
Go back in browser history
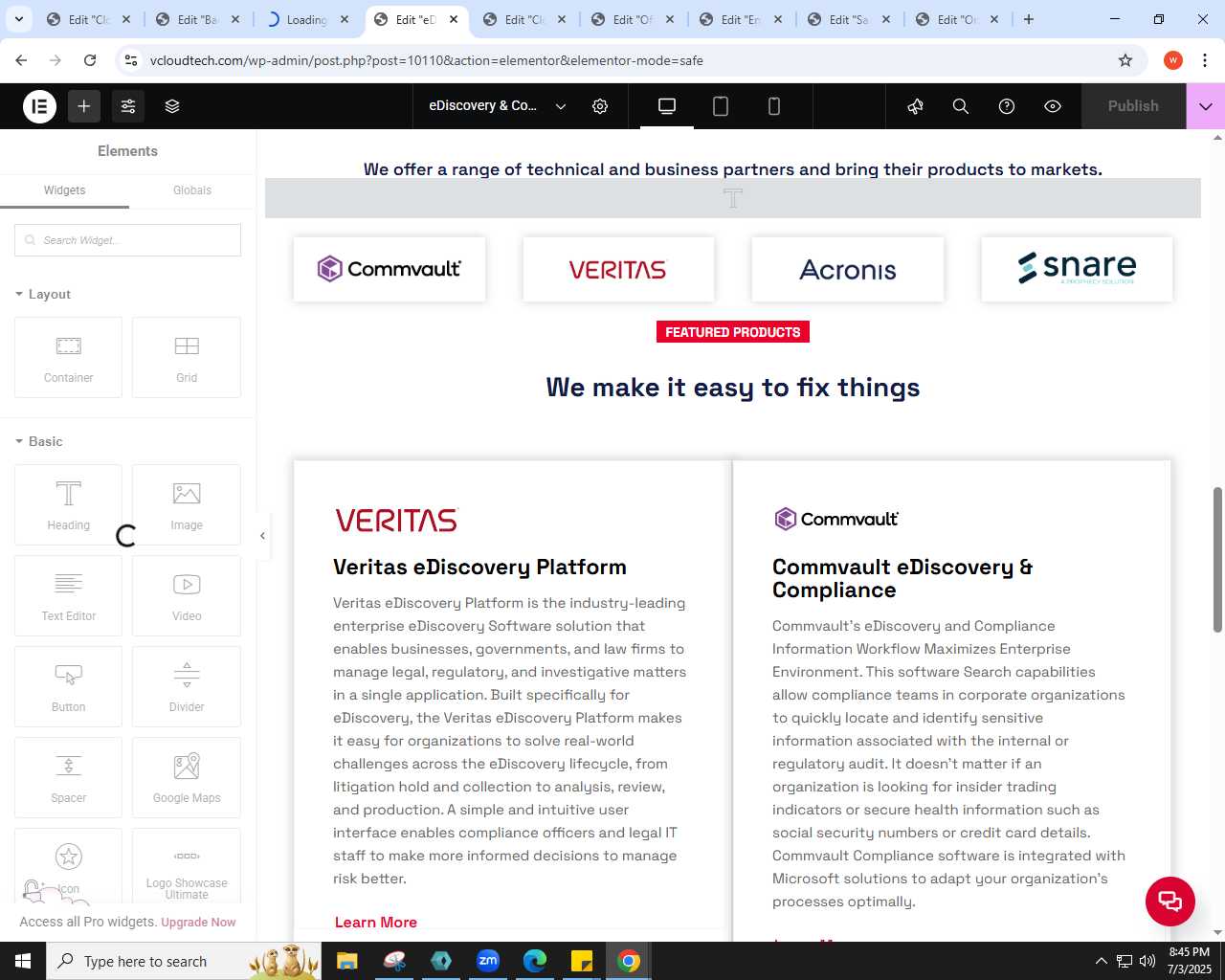(21, 60)
